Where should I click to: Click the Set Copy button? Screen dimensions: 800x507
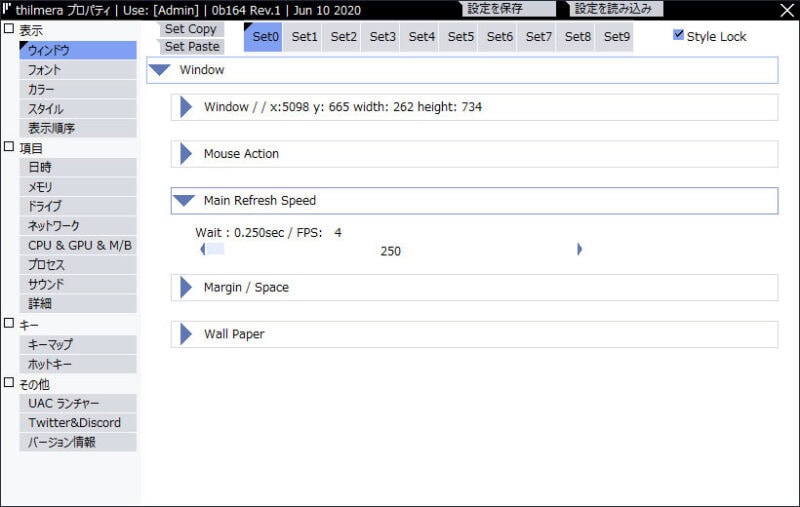(x=190, y=29)
